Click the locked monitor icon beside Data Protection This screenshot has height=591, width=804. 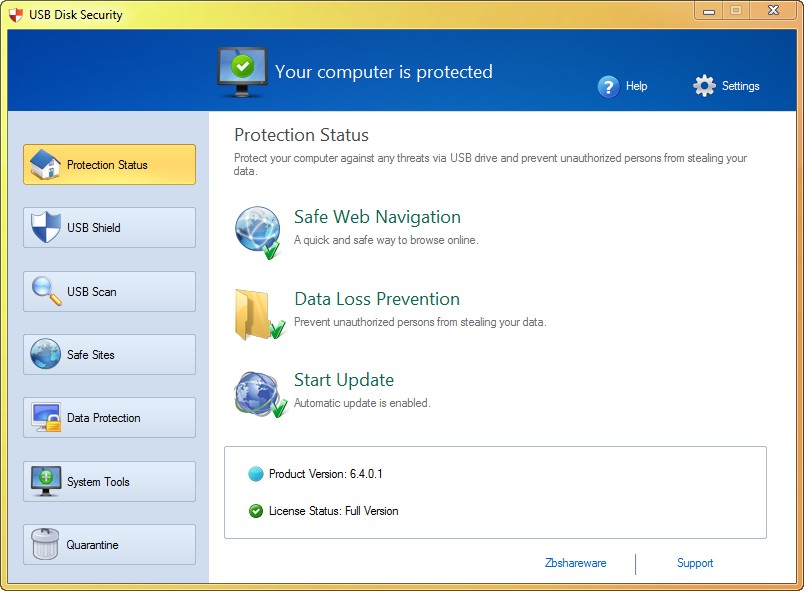pos(46,417)
